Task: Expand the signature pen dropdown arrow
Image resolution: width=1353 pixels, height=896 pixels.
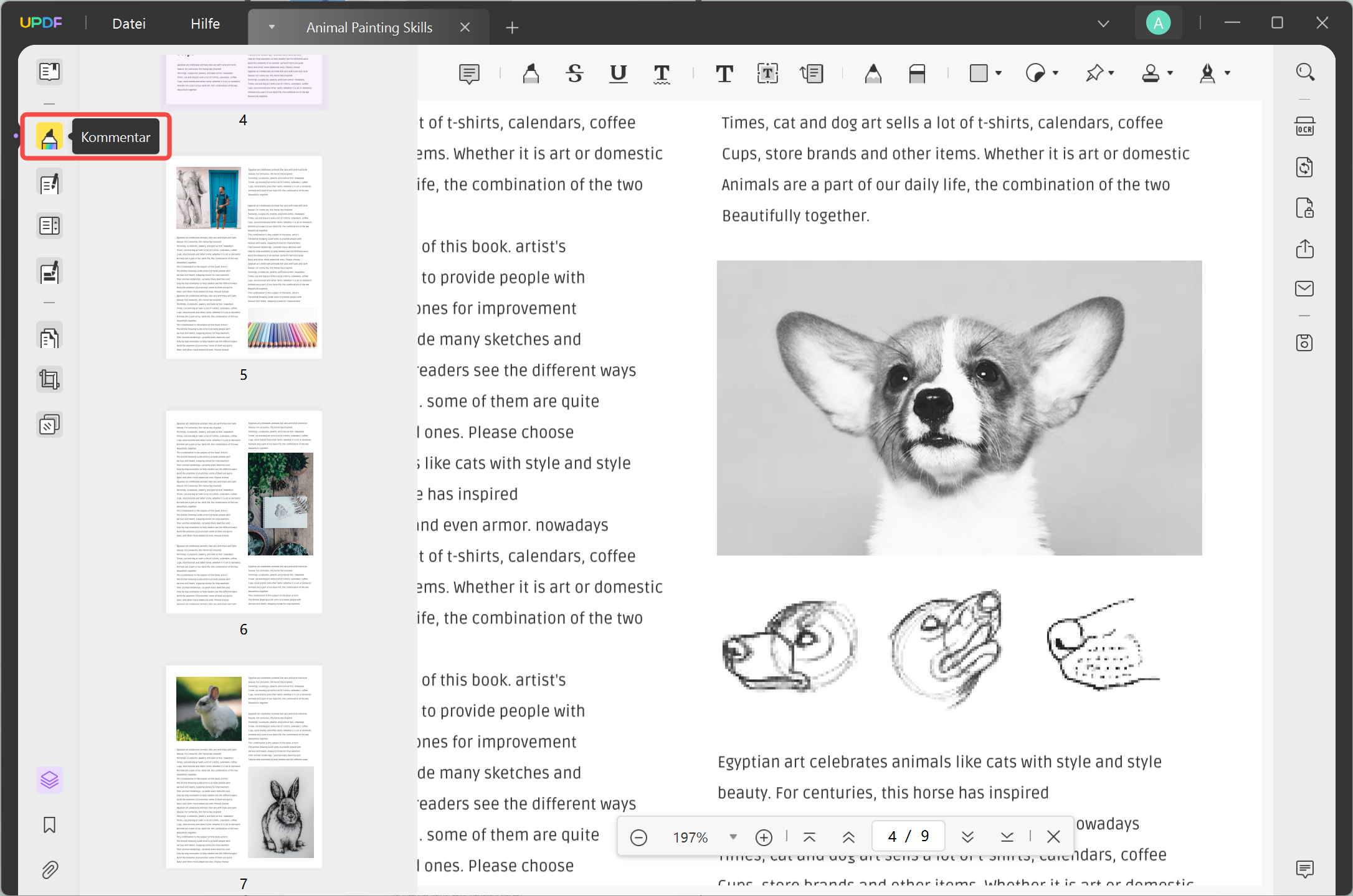Action: point(1228,73)
